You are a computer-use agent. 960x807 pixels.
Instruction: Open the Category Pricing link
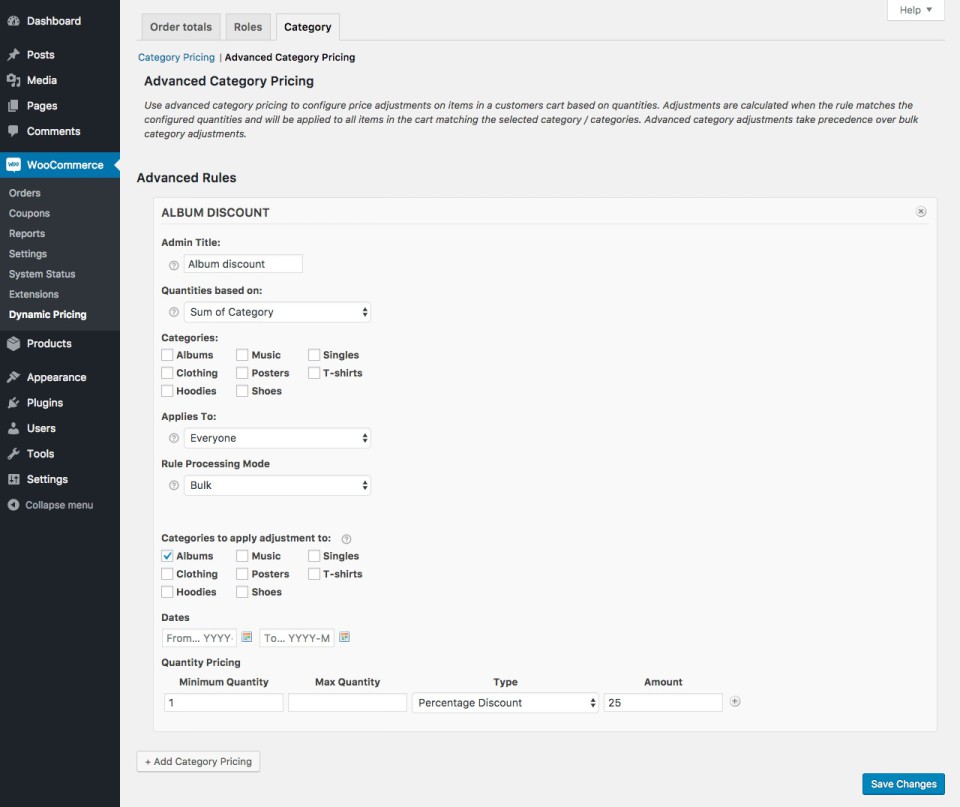[x=176, y=58]
